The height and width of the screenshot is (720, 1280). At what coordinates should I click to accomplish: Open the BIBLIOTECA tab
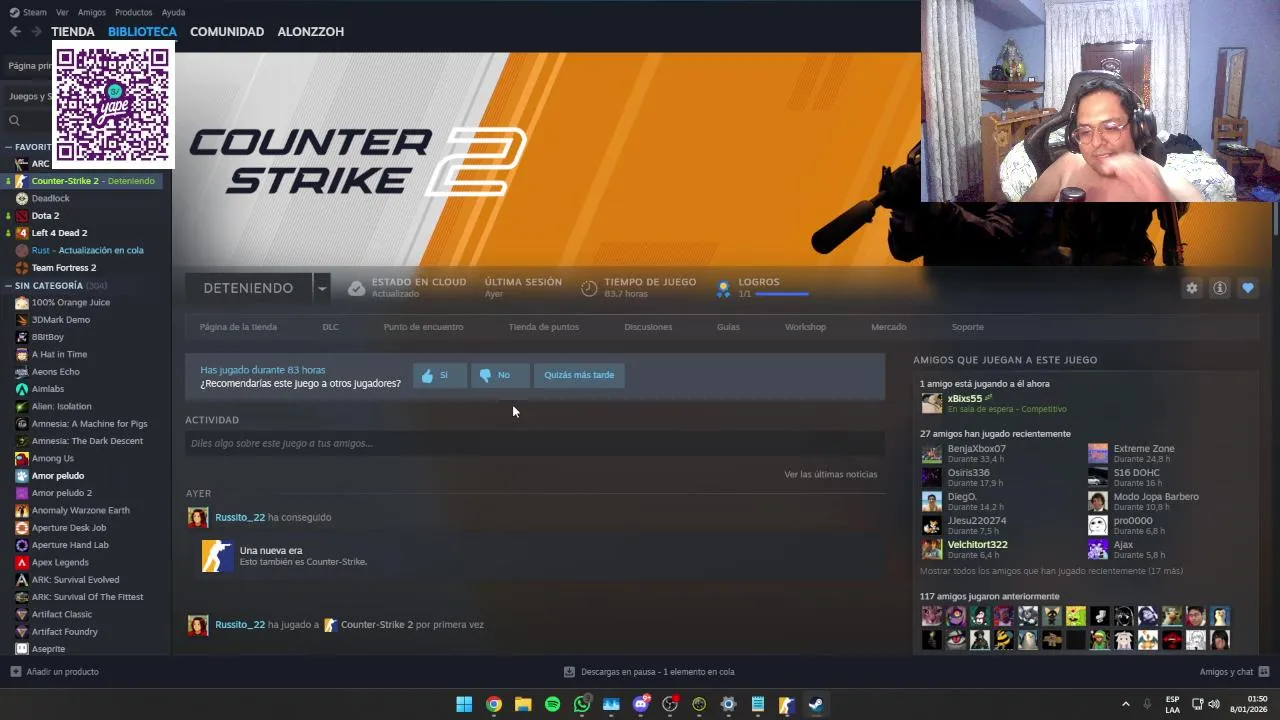point(142,32)
